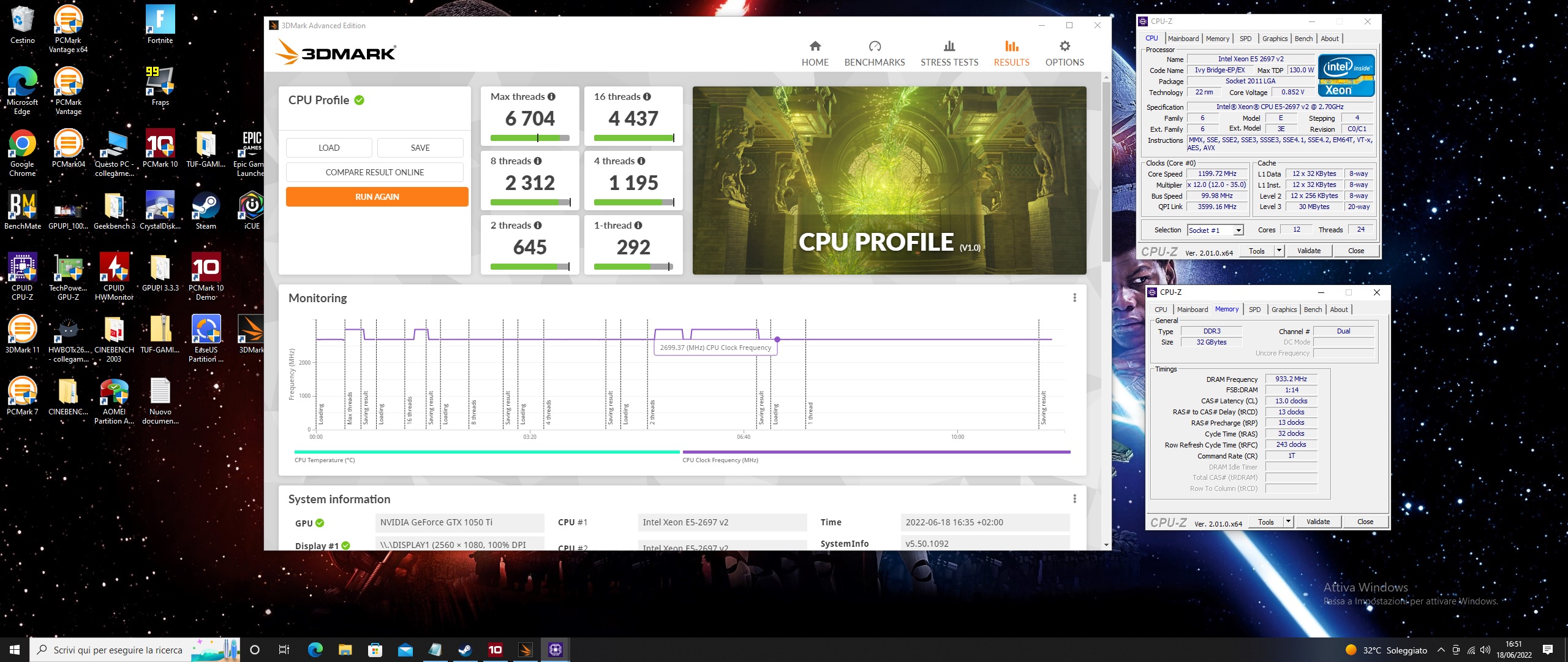Open 3DMark OPTIONS gear

[1065, 54]
